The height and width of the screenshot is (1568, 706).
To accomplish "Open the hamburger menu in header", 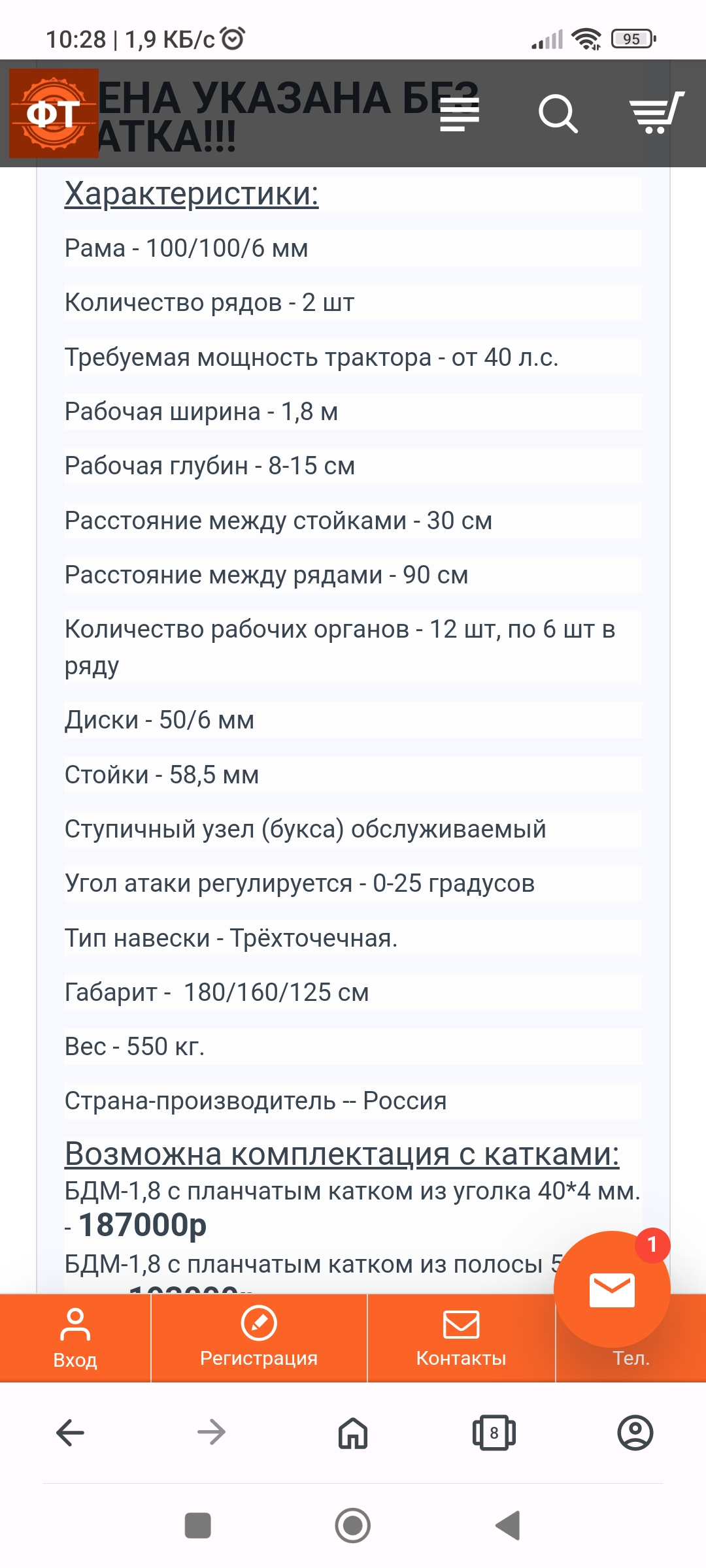I will coord(460,114).
